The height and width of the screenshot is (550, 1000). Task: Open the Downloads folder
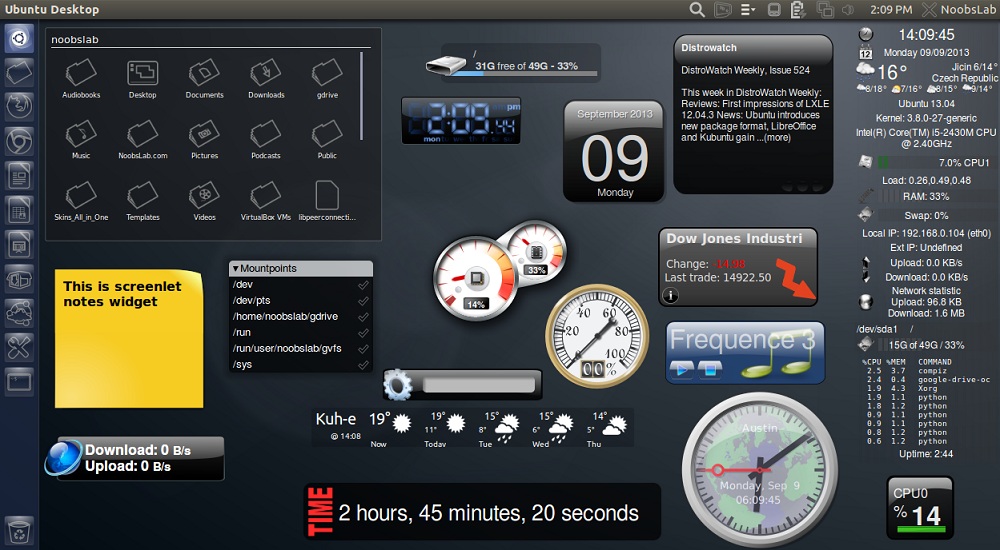tap(266, 73)
